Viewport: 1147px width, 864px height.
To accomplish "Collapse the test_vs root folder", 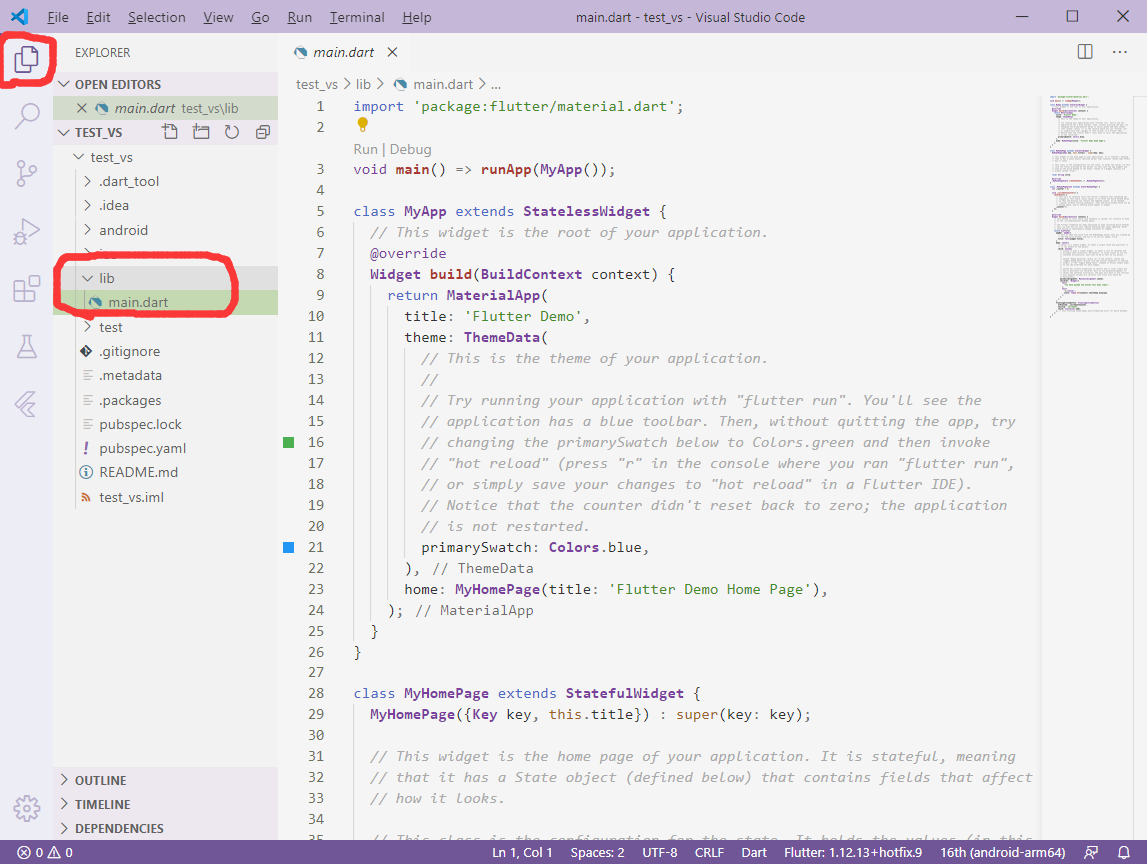I will point(79,157).
